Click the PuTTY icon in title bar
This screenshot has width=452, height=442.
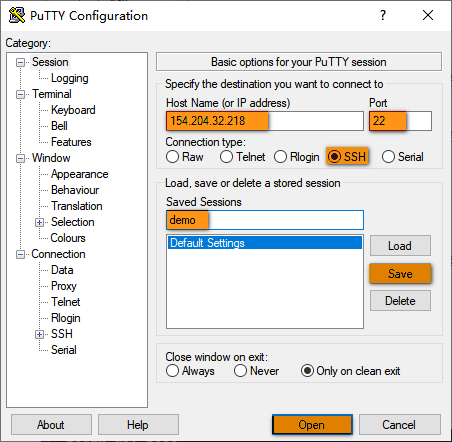tap(17, 15)
